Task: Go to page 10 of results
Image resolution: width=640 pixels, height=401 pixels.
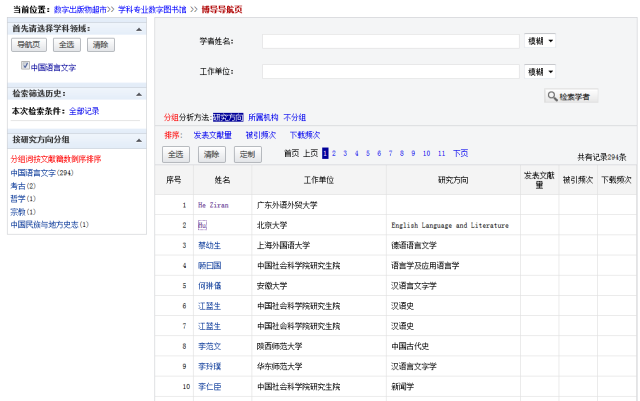Action: click(427, 153)
